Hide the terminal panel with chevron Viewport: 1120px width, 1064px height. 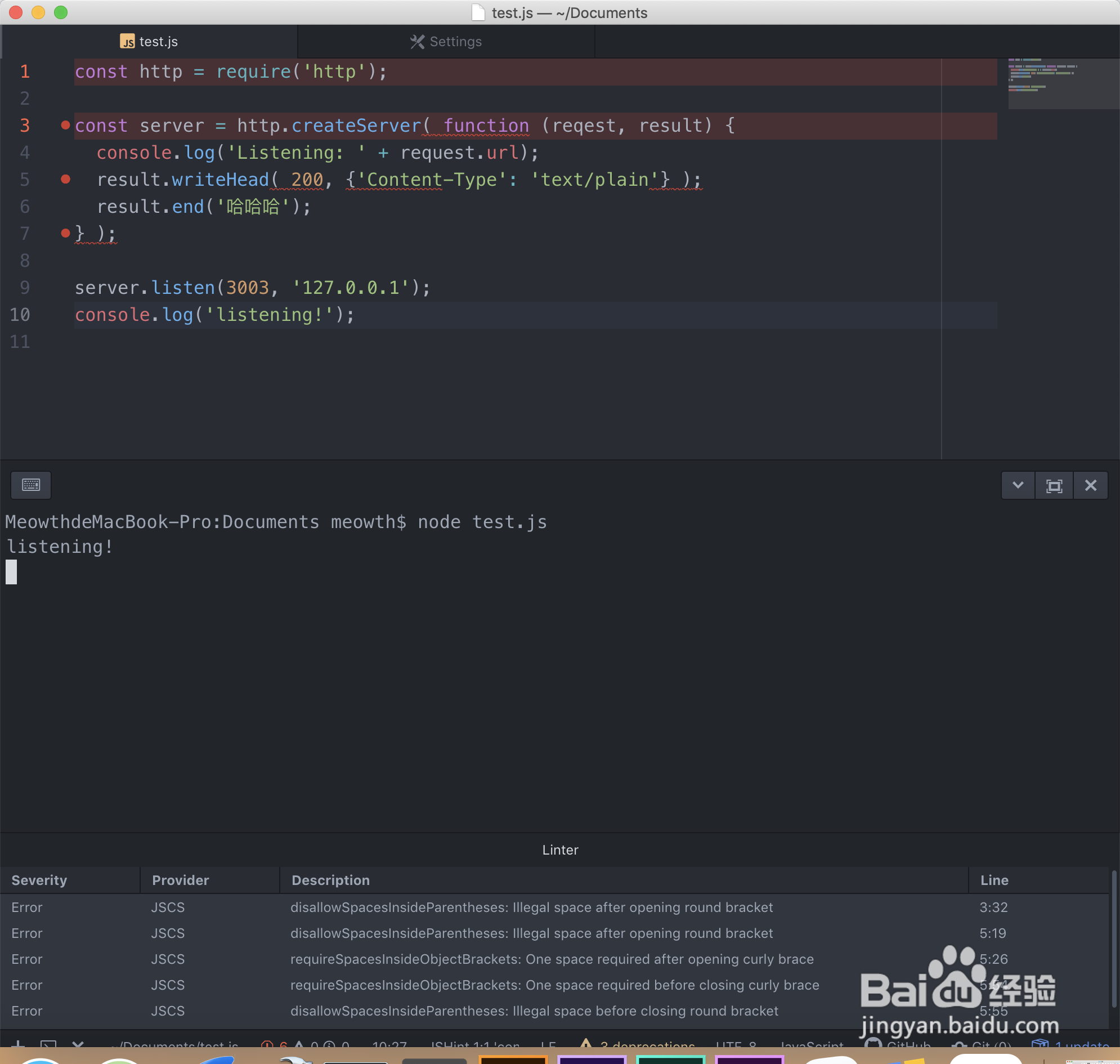point(1018,485)
